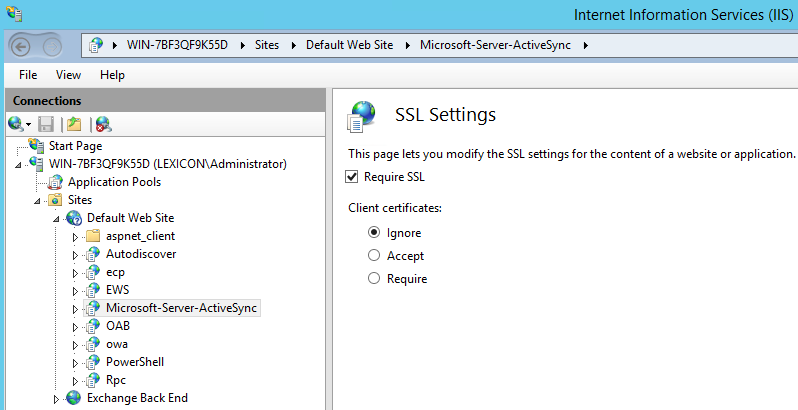The height and width of the screenshot is (410, 798).
Task: Click the Microsoft-Server-ActiveSync application icon
Action: pyautogui.click(x=93, y=308)
